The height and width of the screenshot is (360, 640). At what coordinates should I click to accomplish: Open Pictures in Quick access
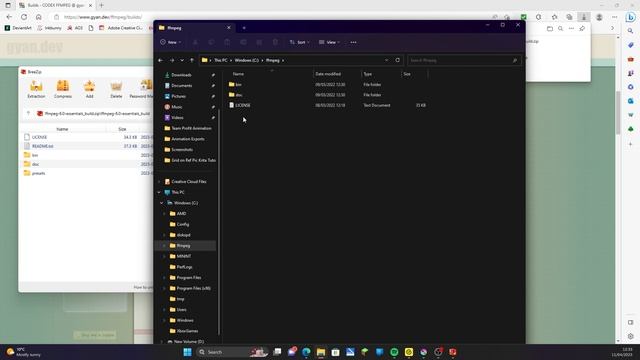coord(179,96)
